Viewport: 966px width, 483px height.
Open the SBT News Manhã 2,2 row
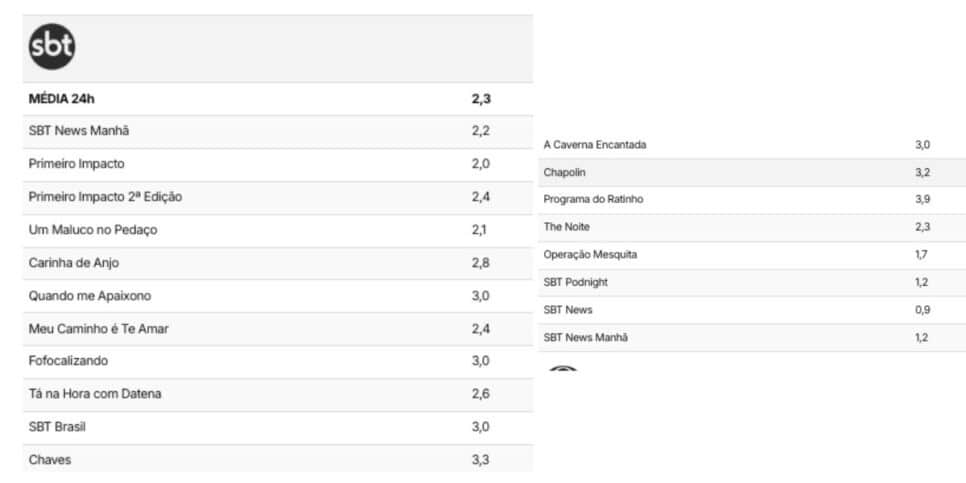tap(278, 131)
